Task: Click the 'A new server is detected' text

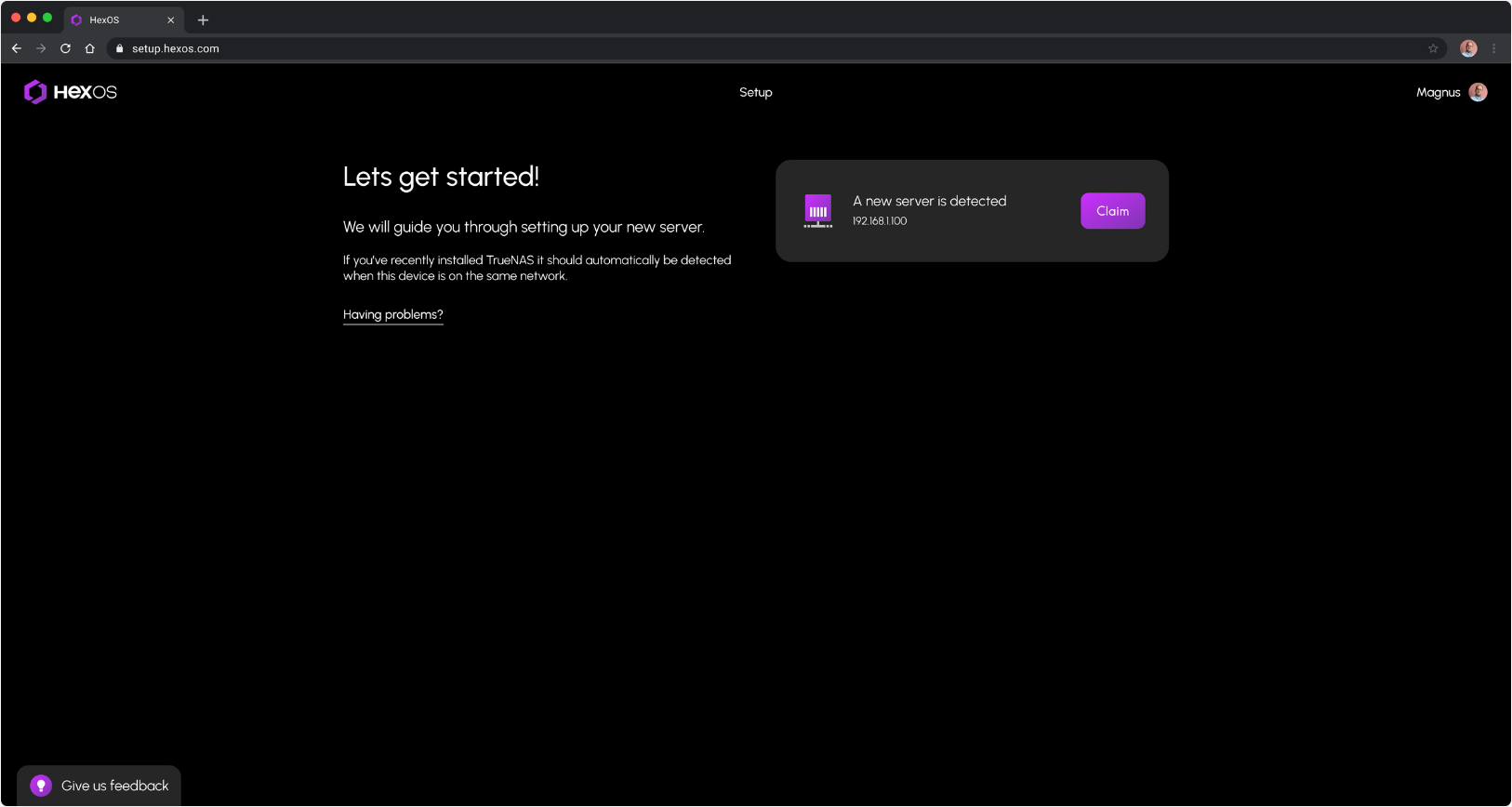Action: [930, 201]
